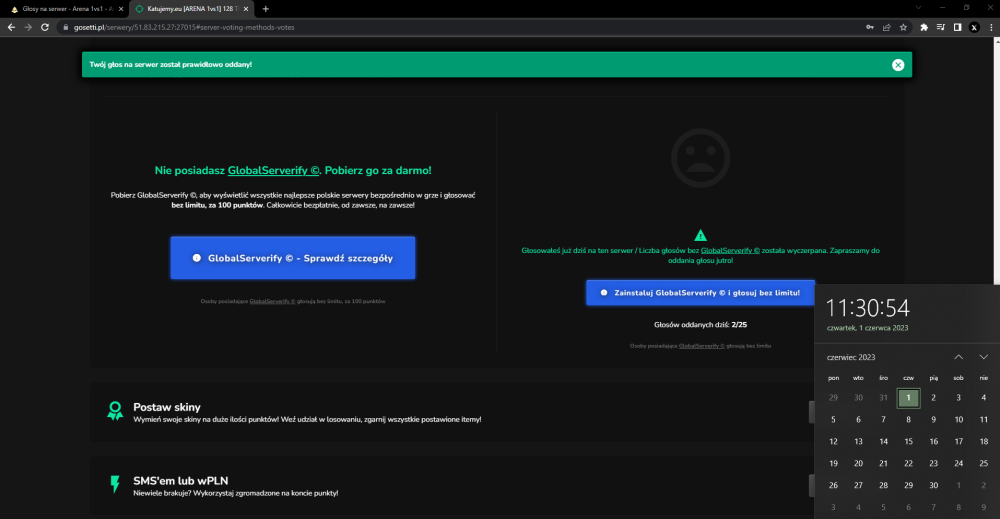Close the Katujemy.eu tab
This screenshot has height=519, width=1000.
(x=246, y=9)
